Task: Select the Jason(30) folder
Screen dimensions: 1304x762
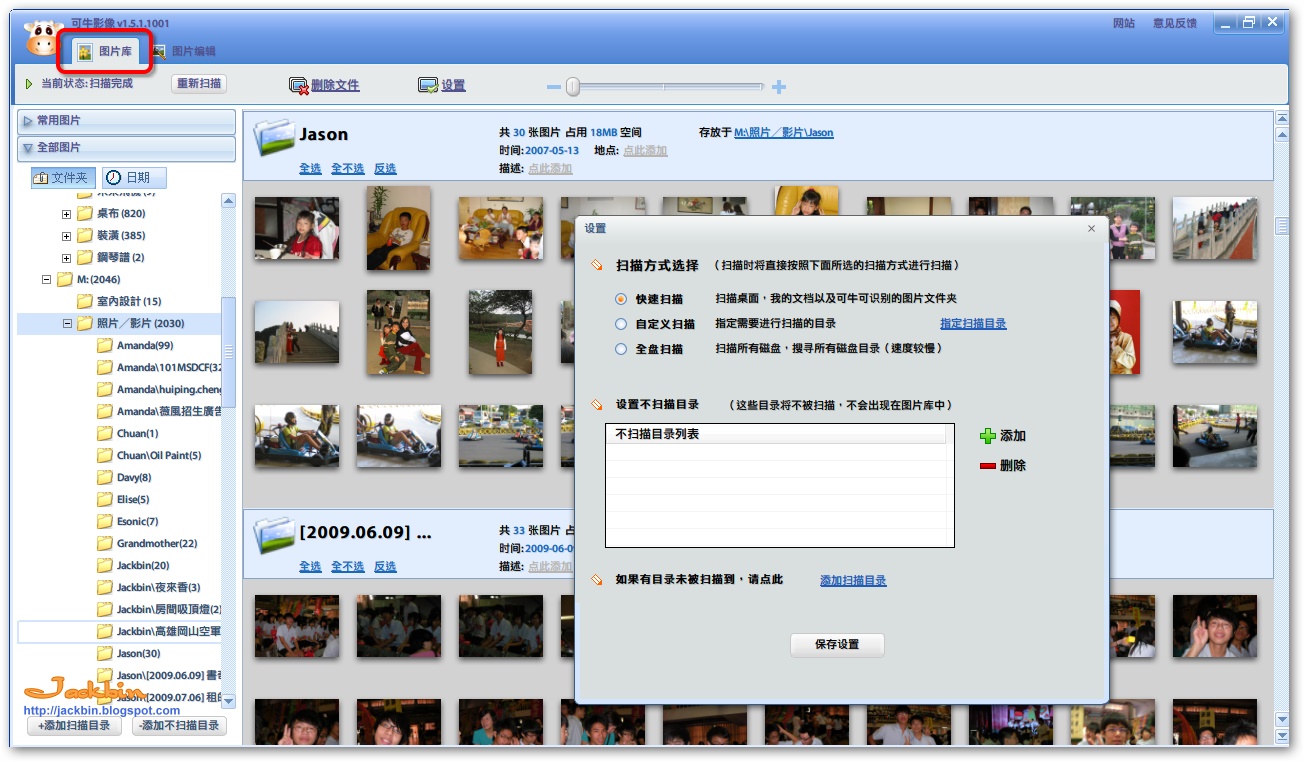Action: (129, 654)
